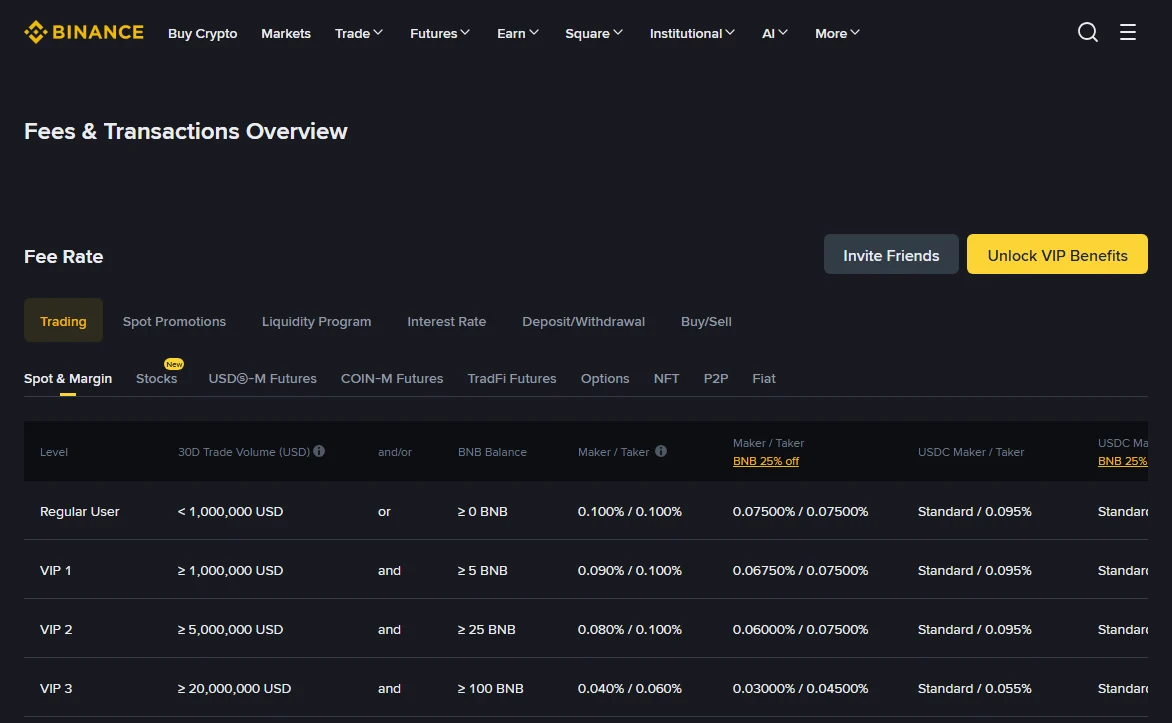Viewport: 1172px width, 723px height.
Task: Open Buy Crypto in navigation
Action: (x=203, y=33)
